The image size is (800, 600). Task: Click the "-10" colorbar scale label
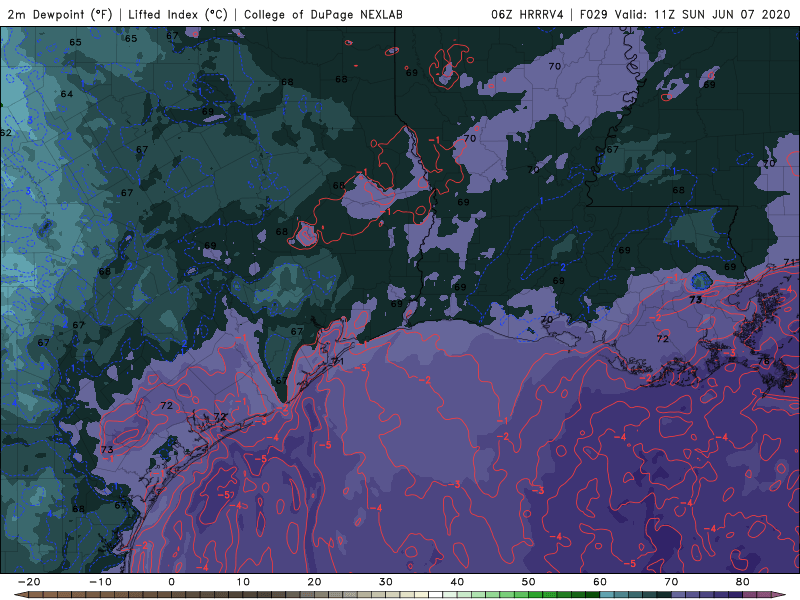click(x=100, y=582)
